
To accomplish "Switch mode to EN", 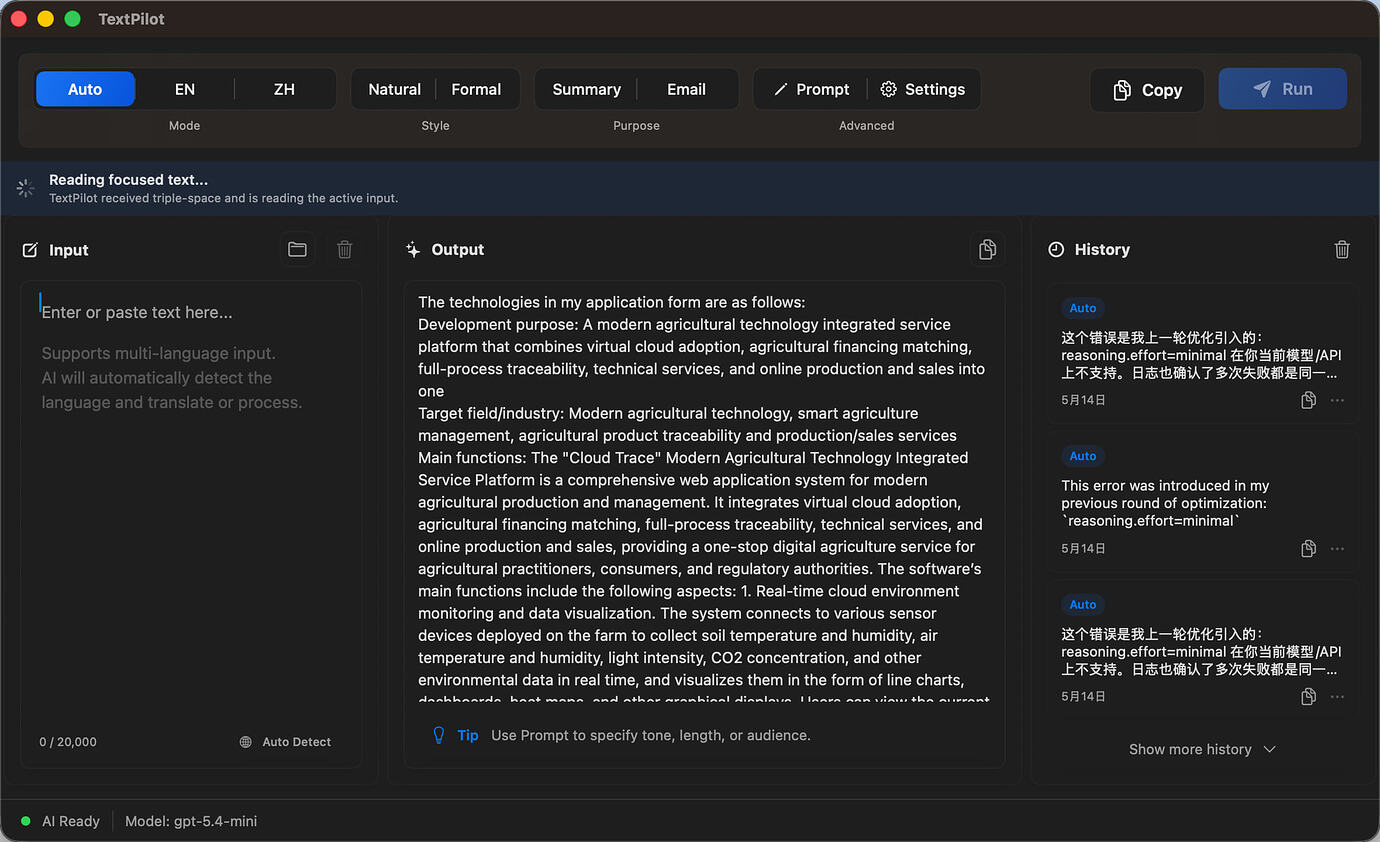I will coord(185,89).
